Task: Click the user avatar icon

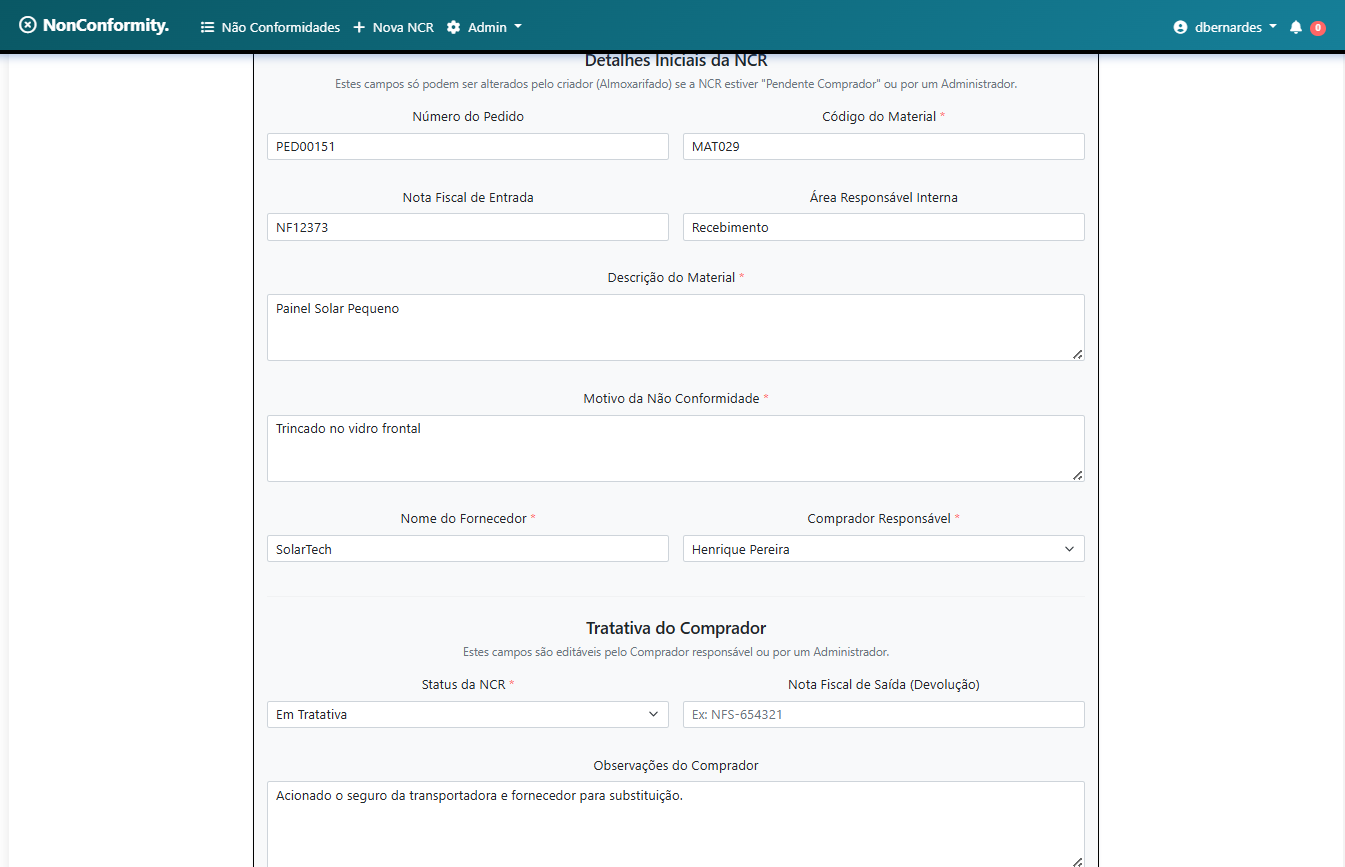Action: pyautogui.click(x=1180, y=28)
